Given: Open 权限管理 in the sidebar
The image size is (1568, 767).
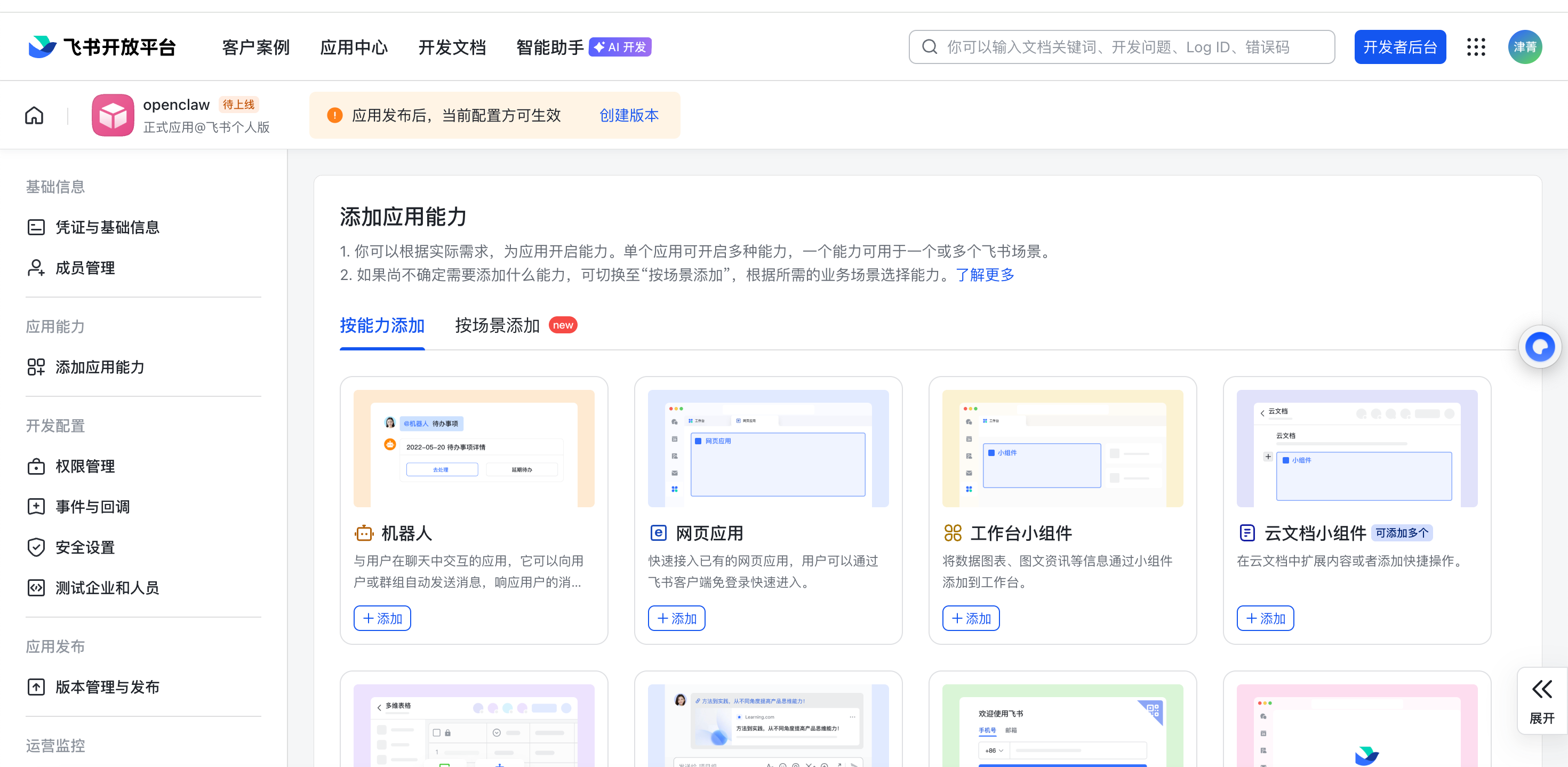Looking at the screenshot, I should [85, 466].
